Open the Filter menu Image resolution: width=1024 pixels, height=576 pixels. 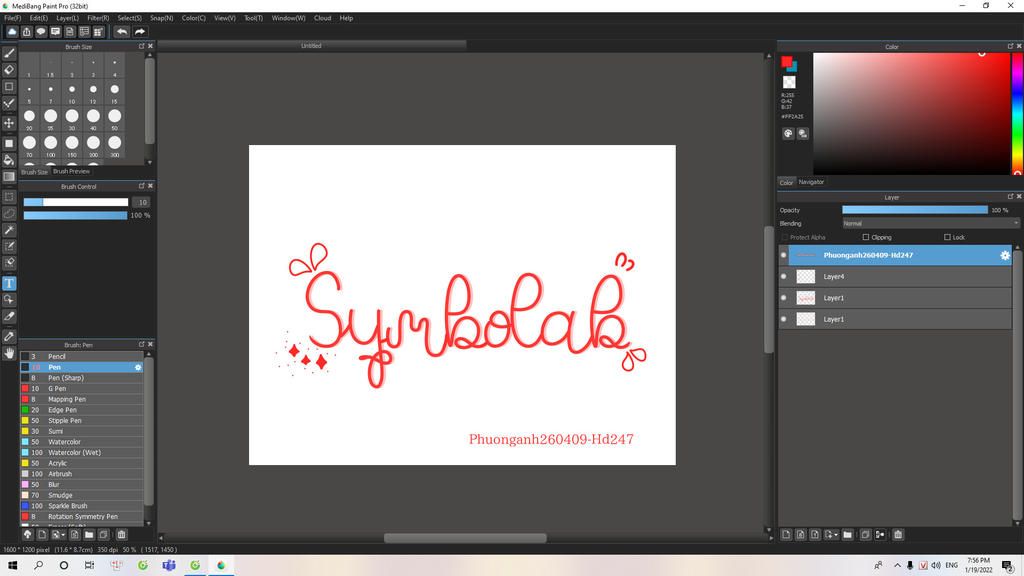98,18
